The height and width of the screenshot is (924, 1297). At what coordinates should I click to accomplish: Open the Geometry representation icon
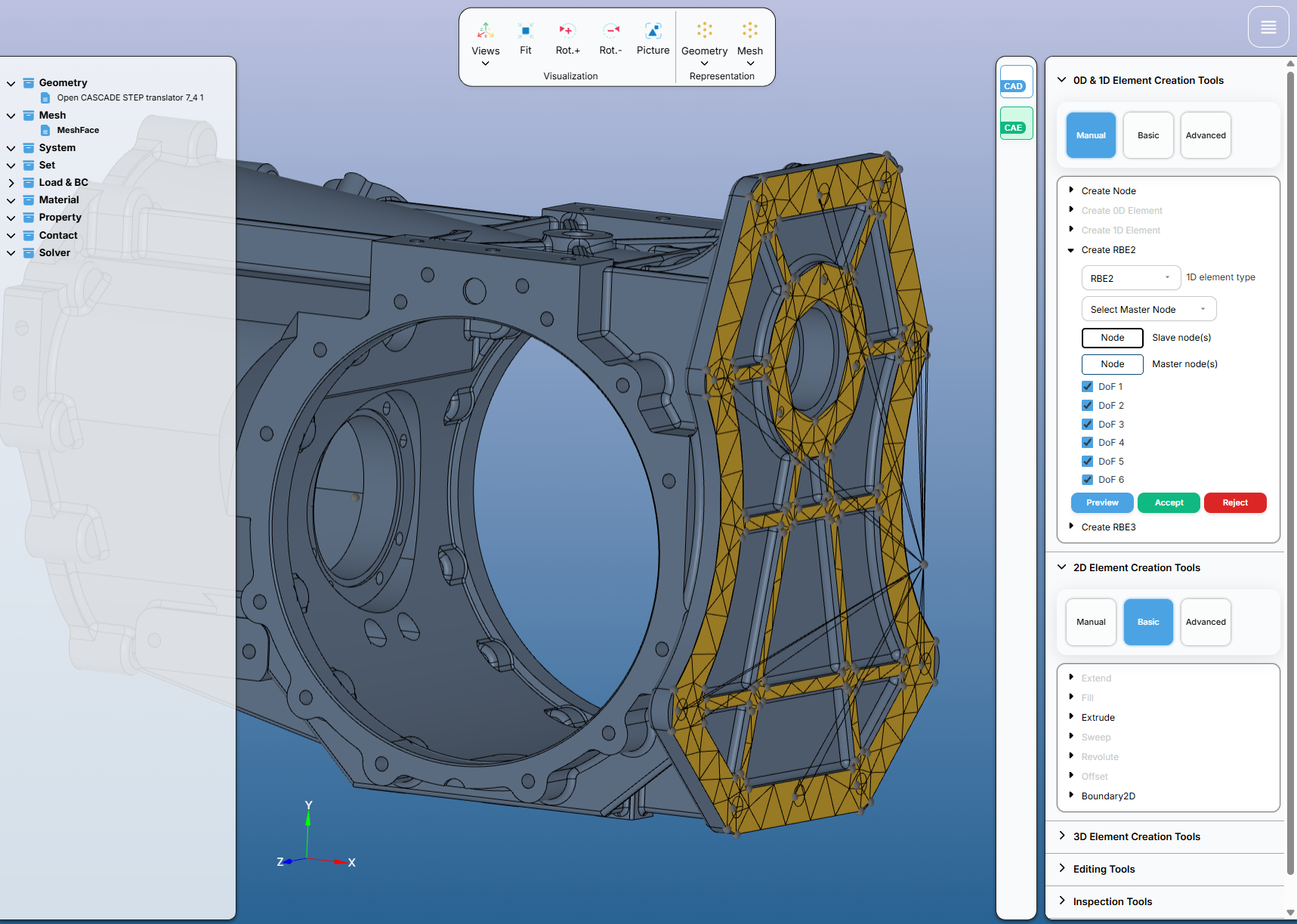point(704,30)
